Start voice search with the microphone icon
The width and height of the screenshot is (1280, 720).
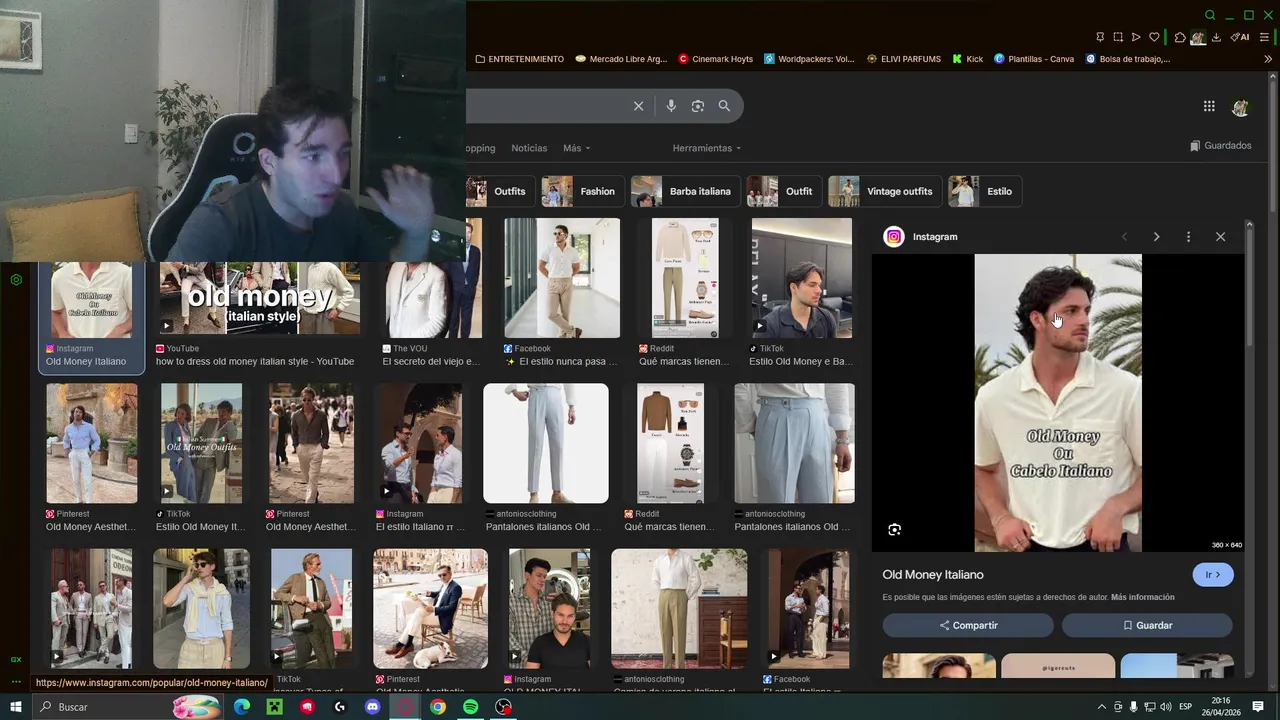tap(671, 106)
